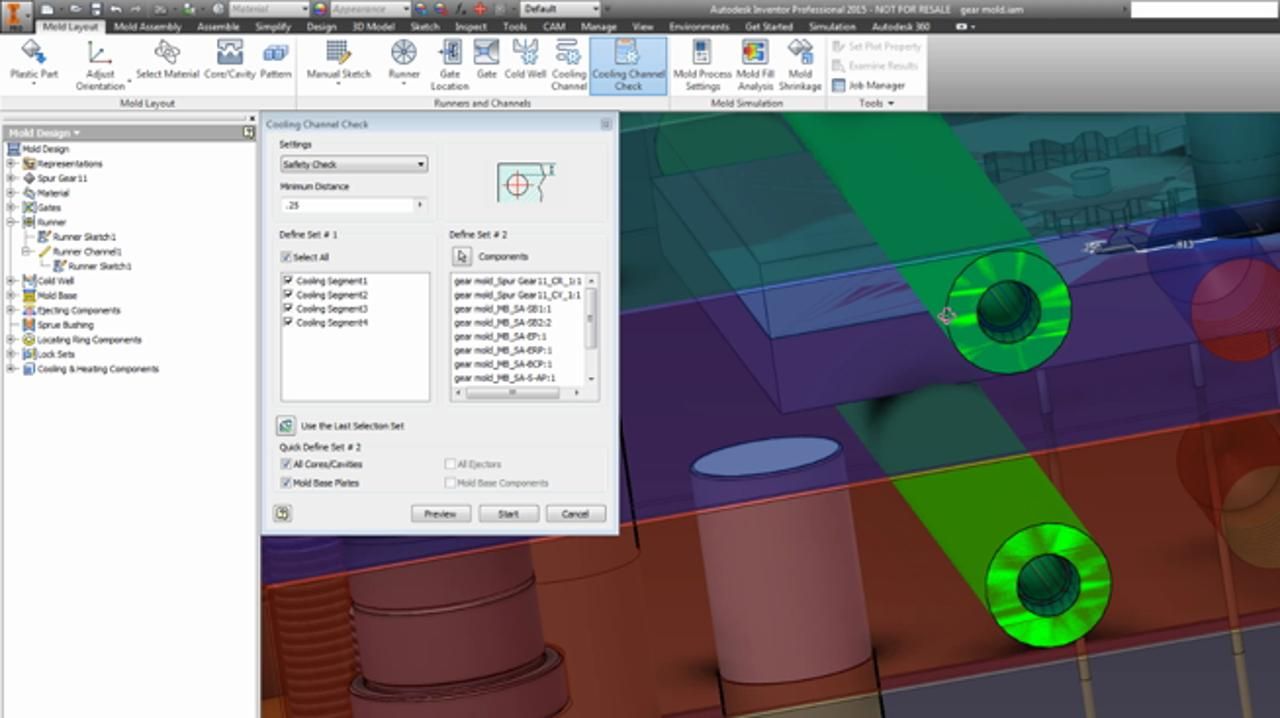Open the Core/Cavity tool
Viewport: 1280px width, 718px height.
231,60
